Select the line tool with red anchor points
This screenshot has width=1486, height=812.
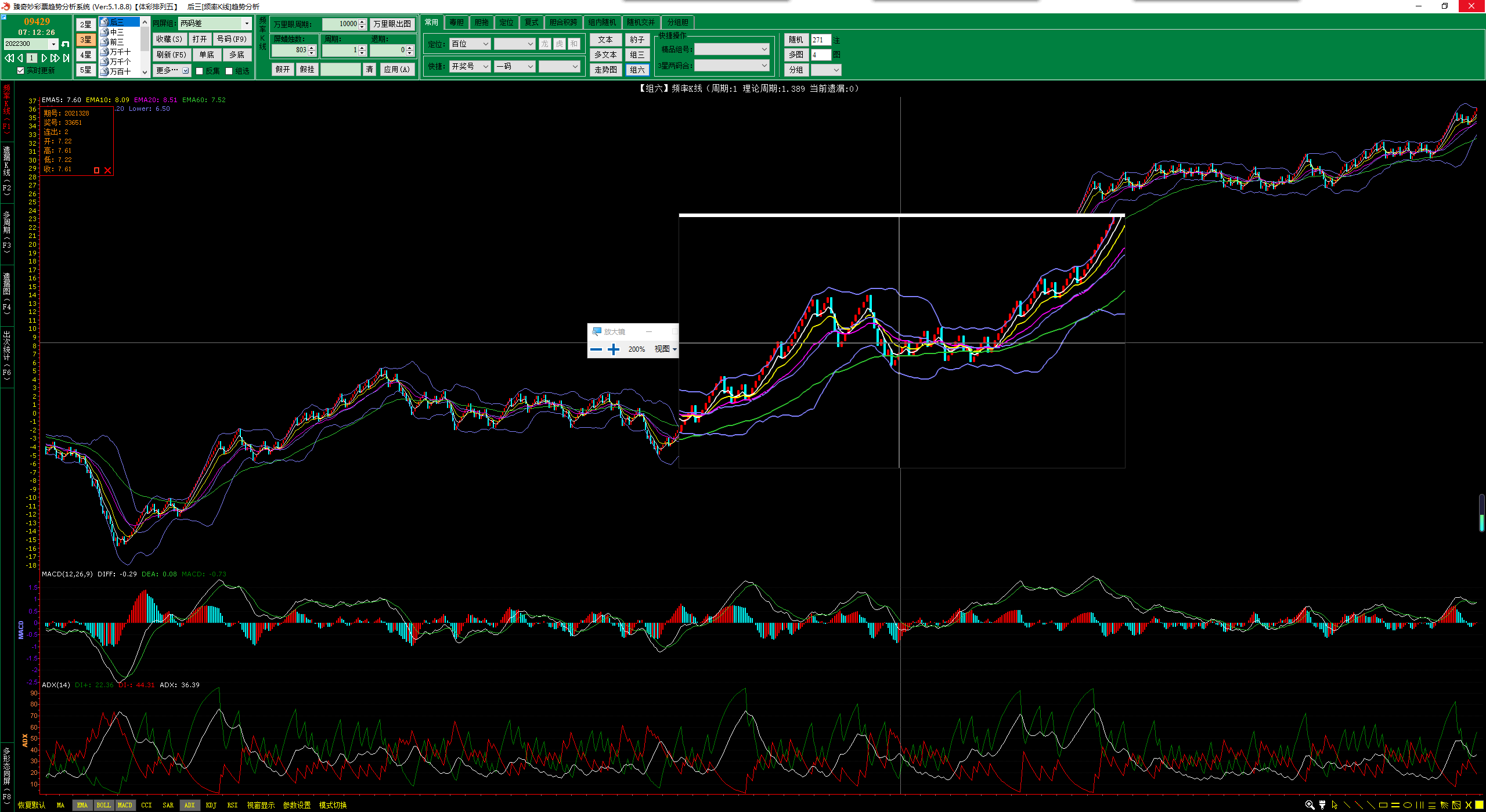coord(1359,805)
